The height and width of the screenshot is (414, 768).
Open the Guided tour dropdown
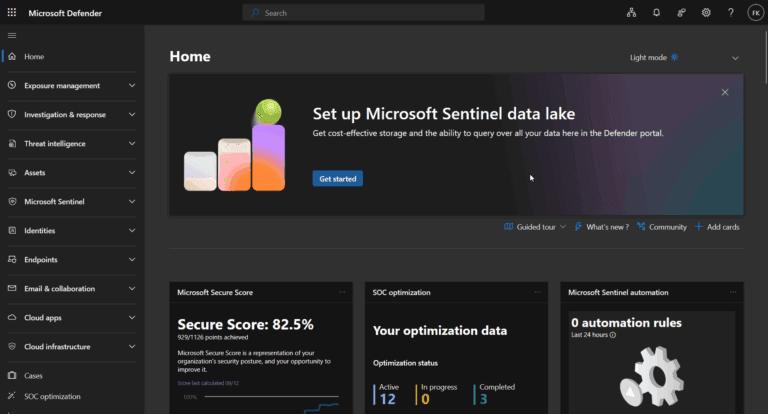coord(535,227)
